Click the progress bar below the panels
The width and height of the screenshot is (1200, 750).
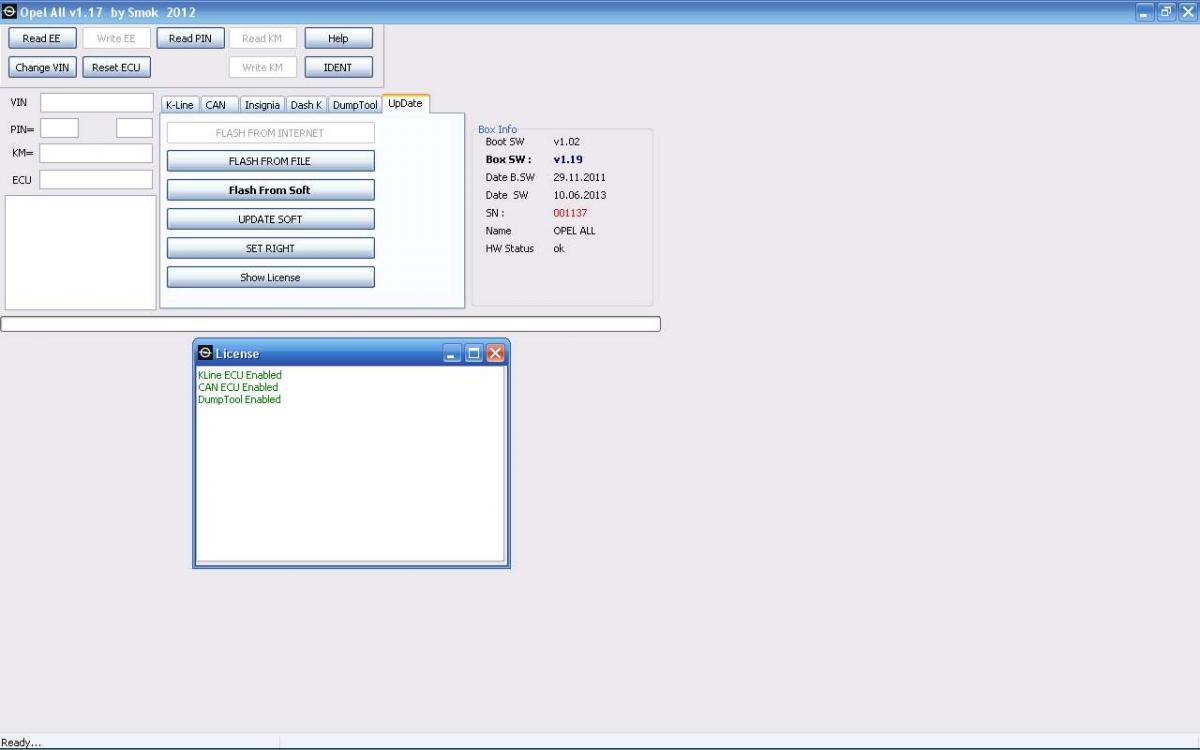pyautogui.click(x=331, y=324)
